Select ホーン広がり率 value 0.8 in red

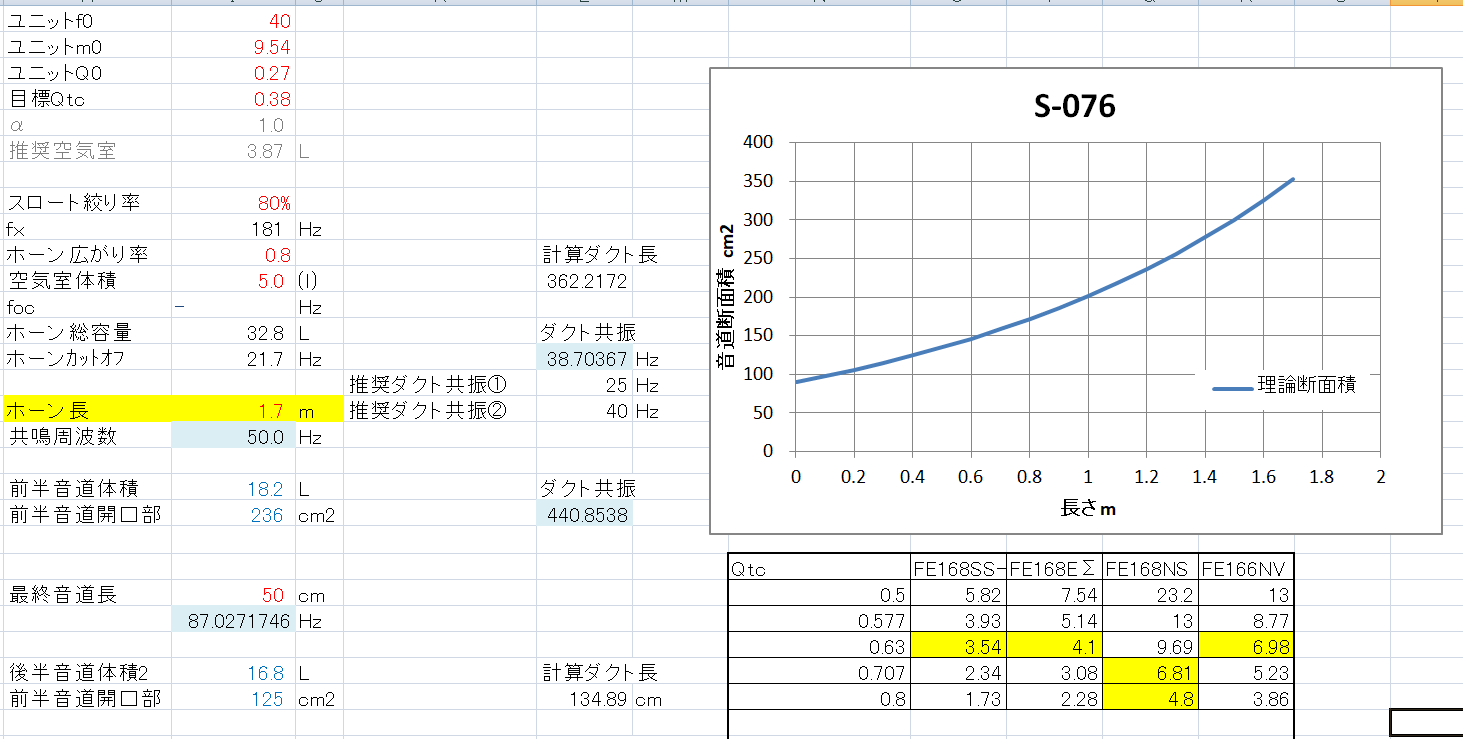(233, 255)
